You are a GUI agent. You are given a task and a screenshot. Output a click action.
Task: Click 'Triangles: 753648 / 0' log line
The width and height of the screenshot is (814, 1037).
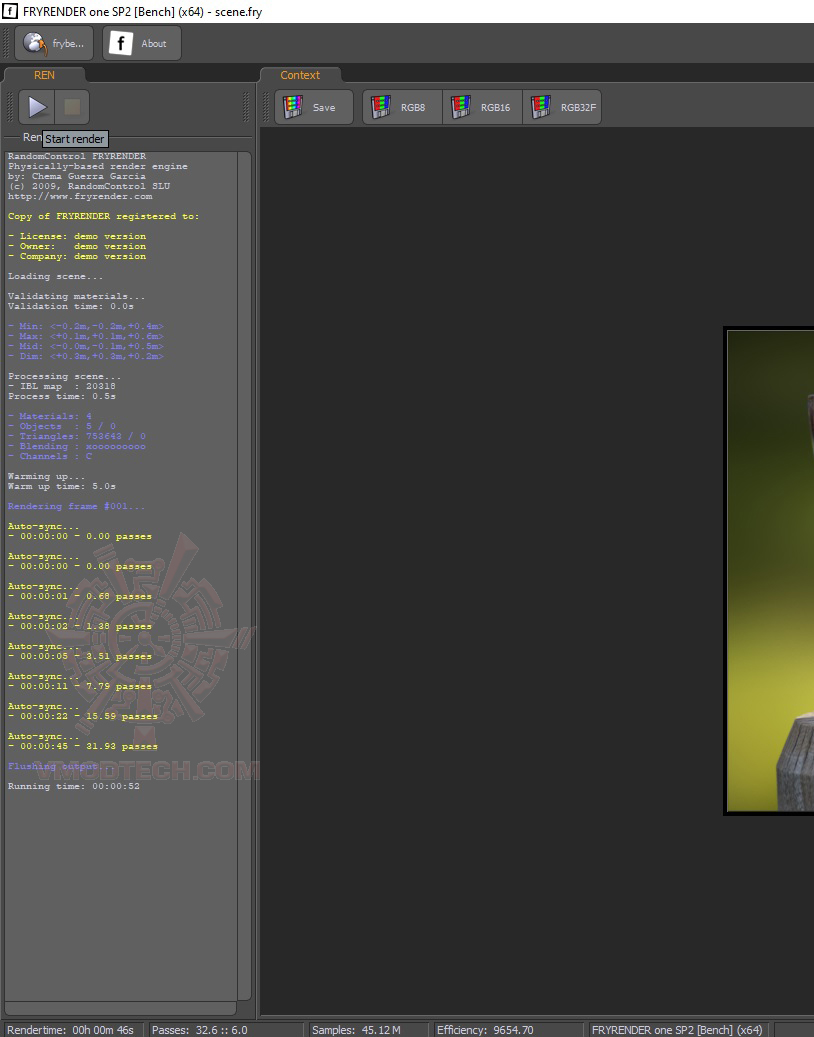click(x=77, y=436)
